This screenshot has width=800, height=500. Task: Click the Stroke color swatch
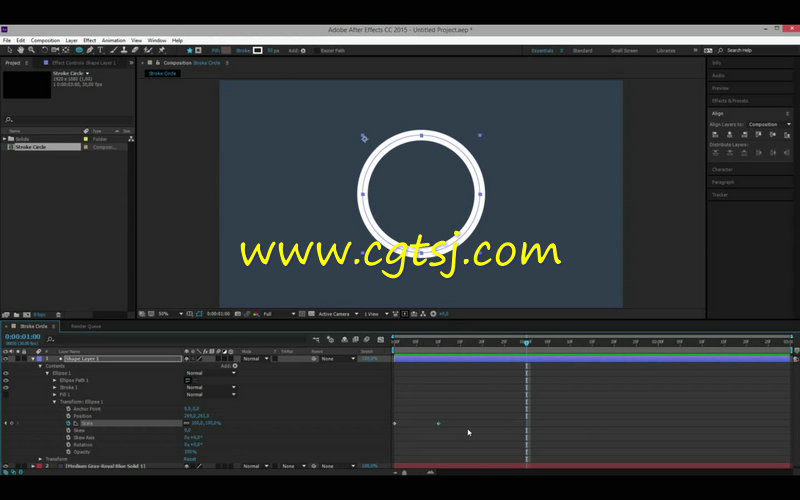click(x=258, y=51)
